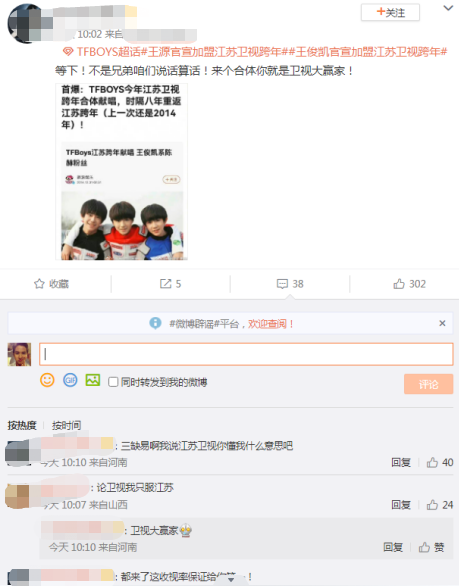Sort comments by 按时间 tab
The width and height of the screenshot is (459, 586).
point(67,425)
